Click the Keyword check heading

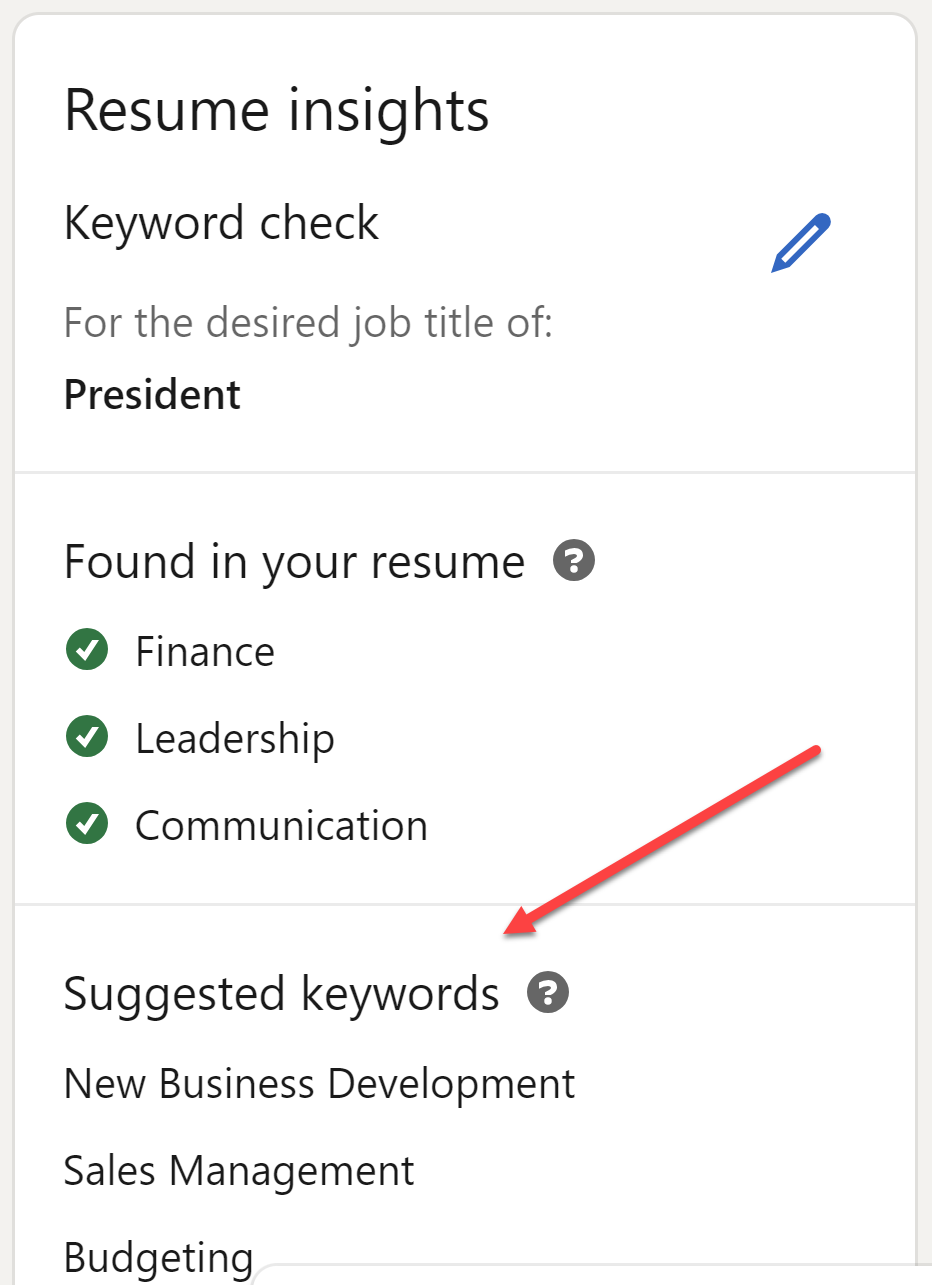pos(221,222)
